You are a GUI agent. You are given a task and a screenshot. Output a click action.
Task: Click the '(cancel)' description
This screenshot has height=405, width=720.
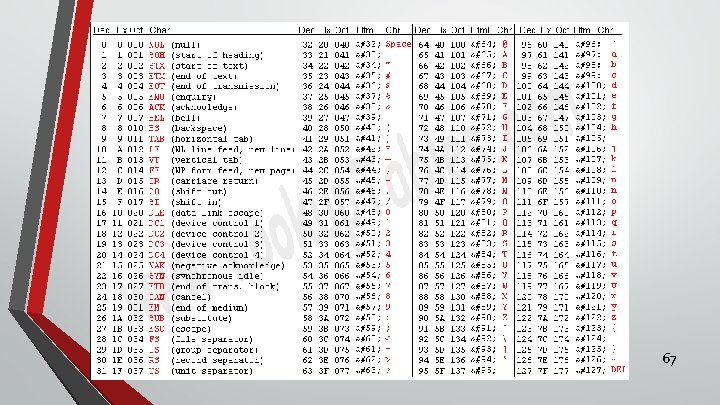pos(191,297)
